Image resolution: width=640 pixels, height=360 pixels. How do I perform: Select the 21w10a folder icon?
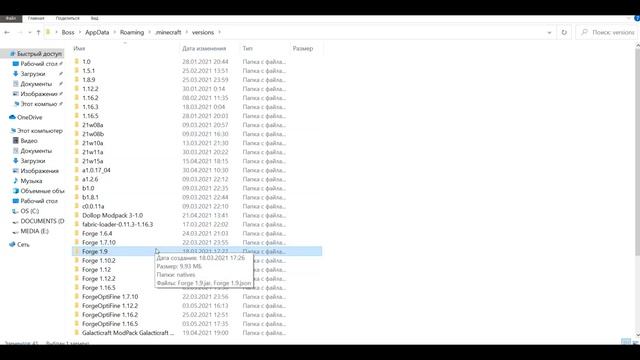[76, 142]
